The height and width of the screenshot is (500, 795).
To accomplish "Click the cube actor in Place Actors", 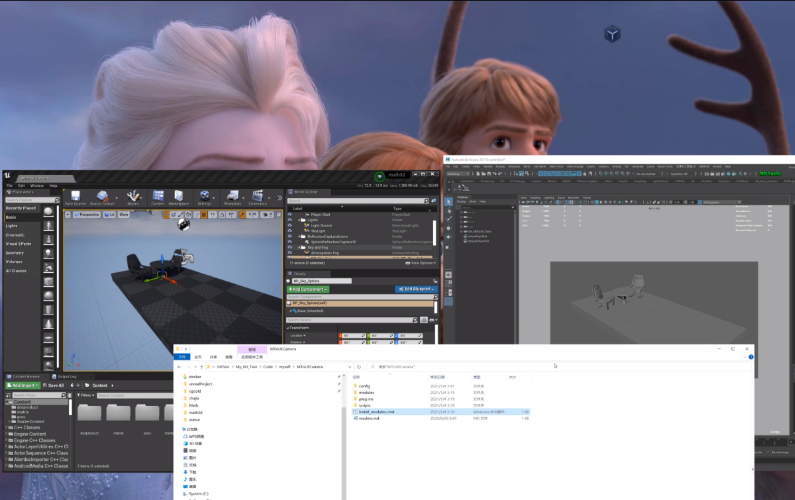I will click(49, 281).
